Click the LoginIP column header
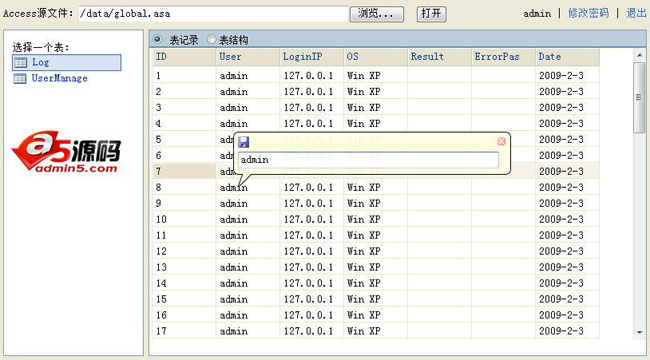650x360 pixels. (312, 57)
